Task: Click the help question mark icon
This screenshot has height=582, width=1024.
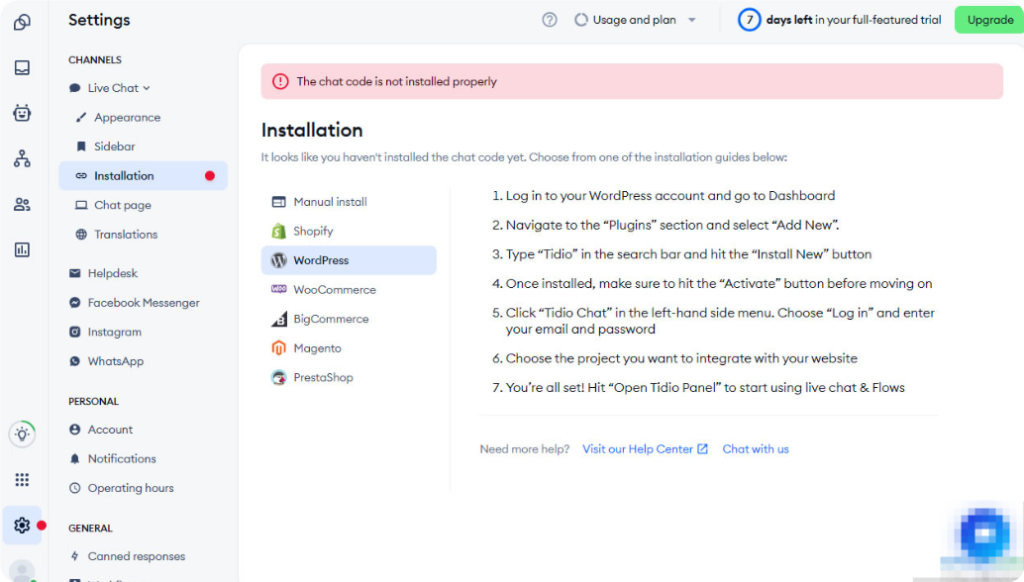Action: (549, 20)
